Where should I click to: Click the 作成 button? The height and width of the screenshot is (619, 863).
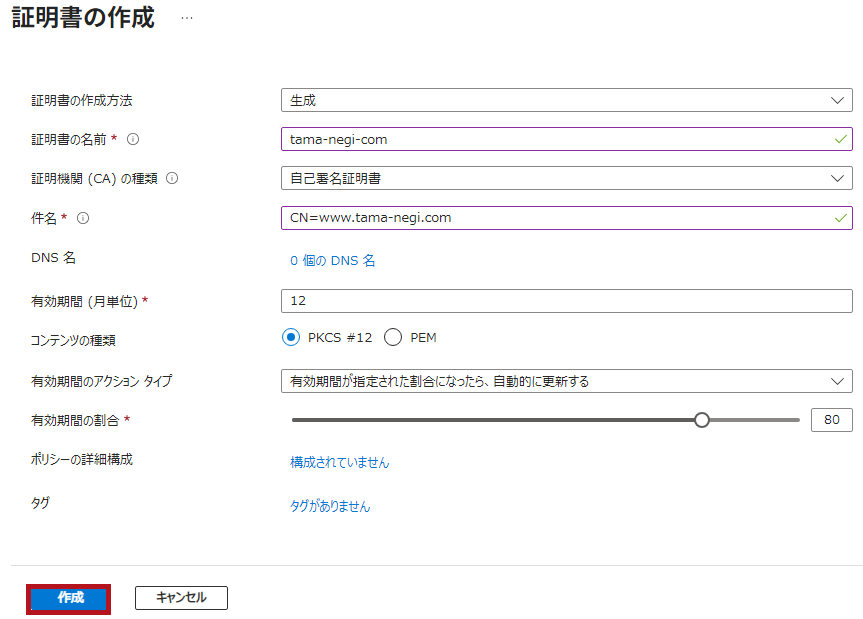click(x=69, y=599)
